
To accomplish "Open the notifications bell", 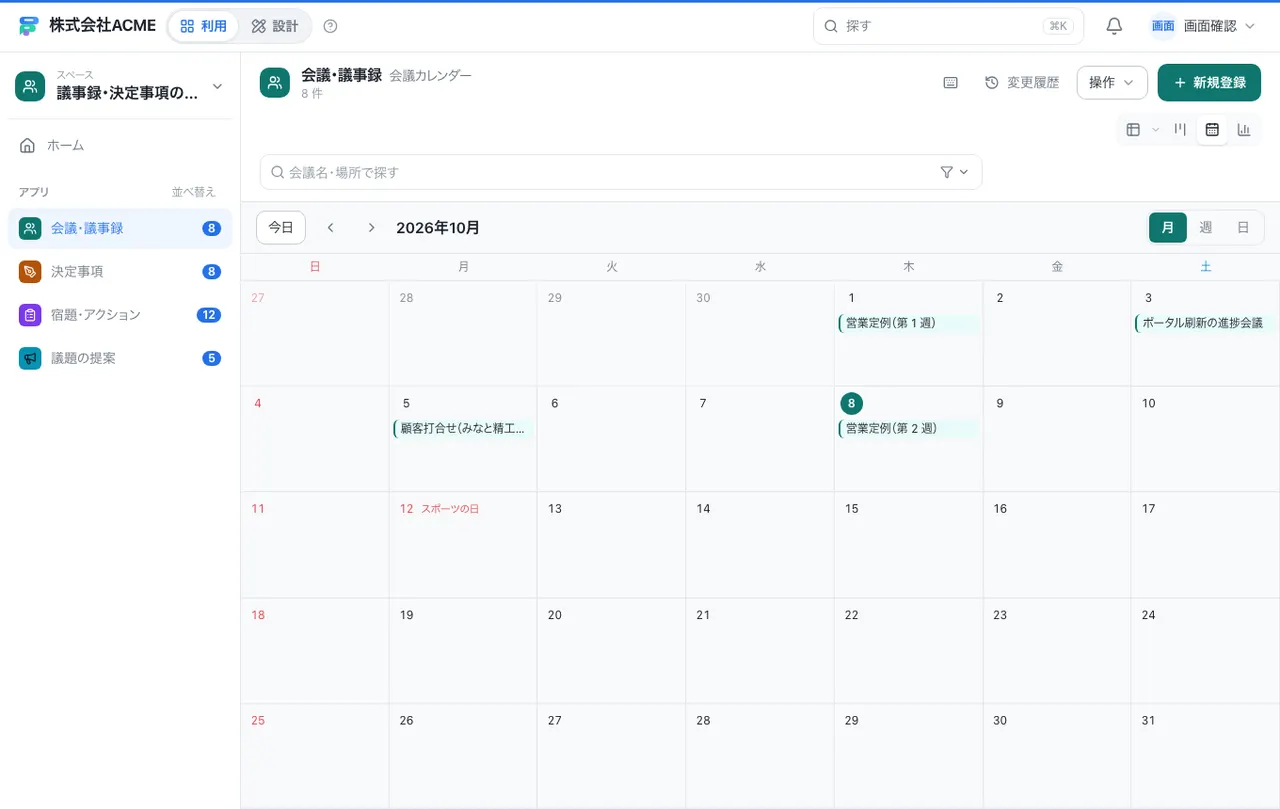I will coord(1114,26).
